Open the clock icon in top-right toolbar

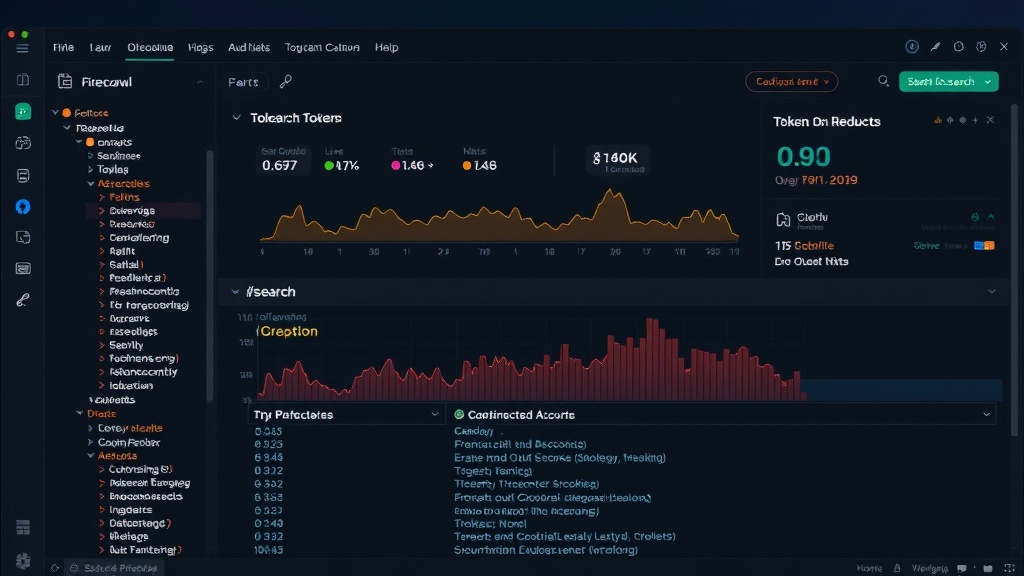click(x=958, y=46)
